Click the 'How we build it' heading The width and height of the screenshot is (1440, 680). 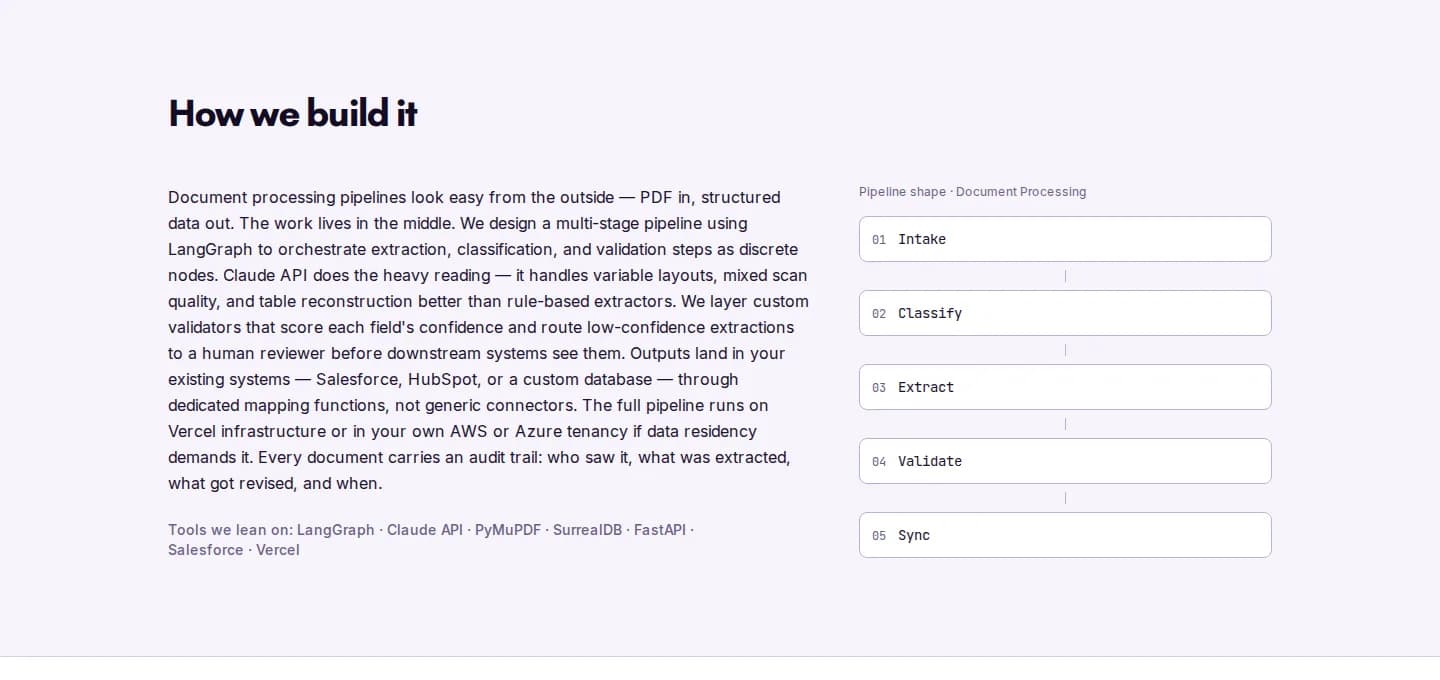(293, 113)
